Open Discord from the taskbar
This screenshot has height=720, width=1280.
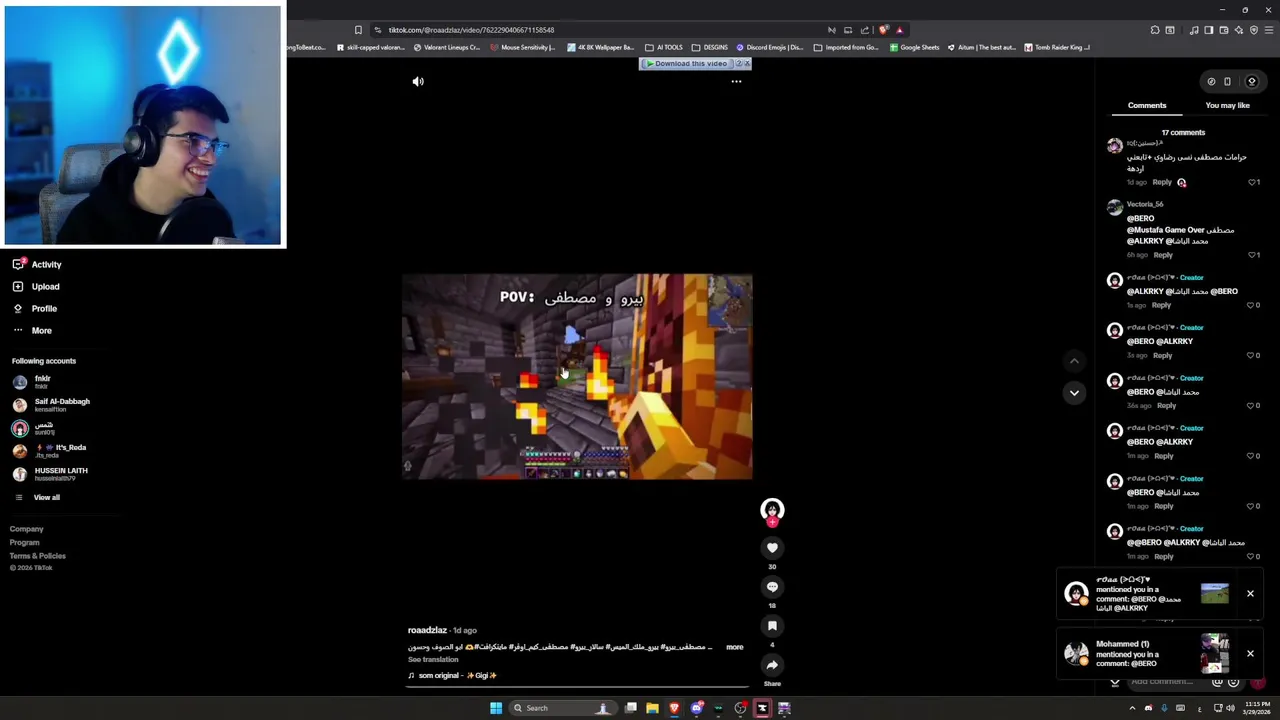tap(696, 708)
